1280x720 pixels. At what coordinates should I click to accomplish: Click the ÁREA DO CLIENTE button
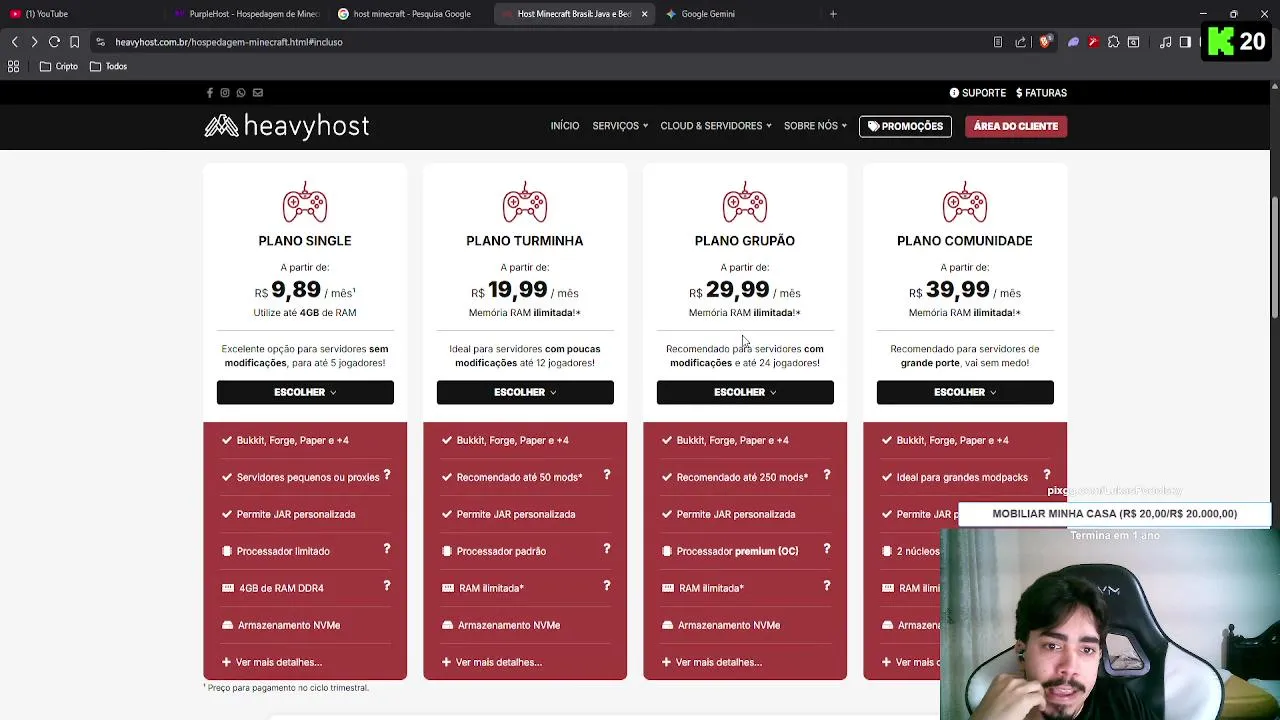point(1016,126)
